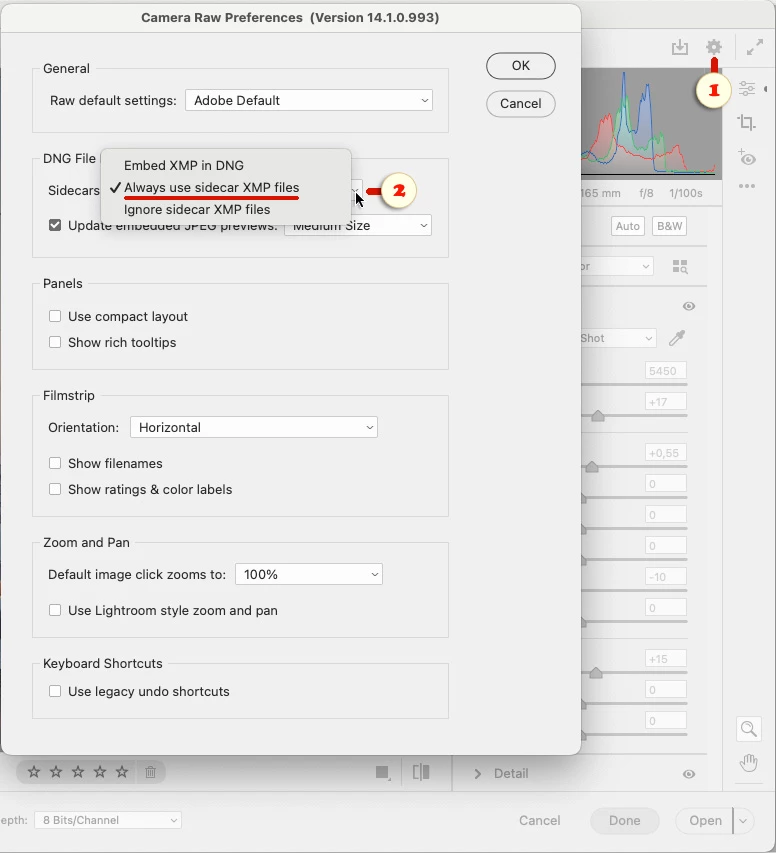This screenshot has width=776, height=853.
Task: Set second star rating
Action: click(x=56, y=771)
